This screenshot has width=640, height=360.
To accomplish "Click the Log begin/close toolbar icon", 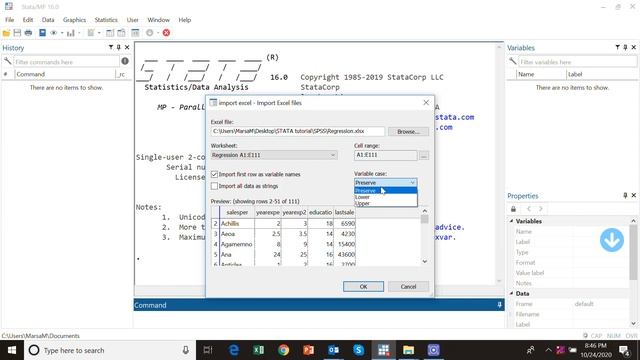I will pos(42,33).
